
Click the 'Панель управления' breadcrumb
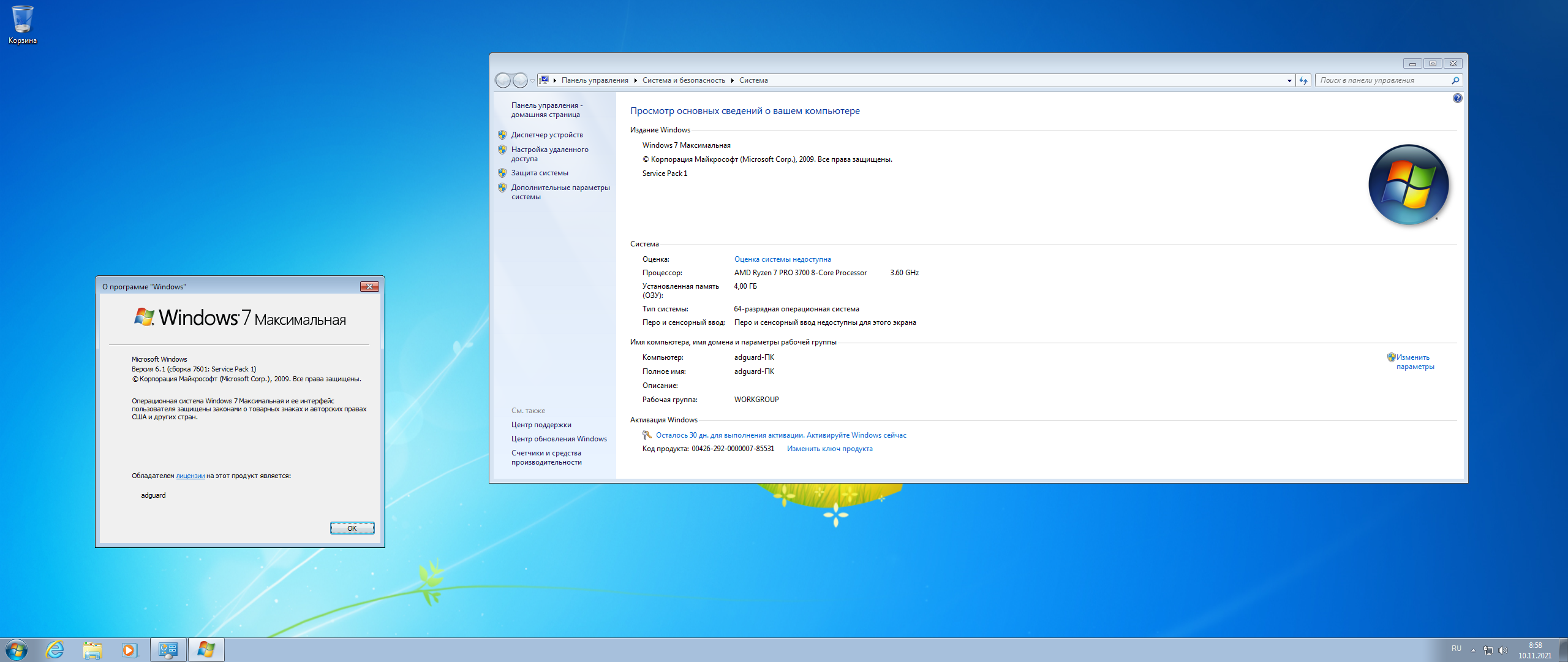595,80
